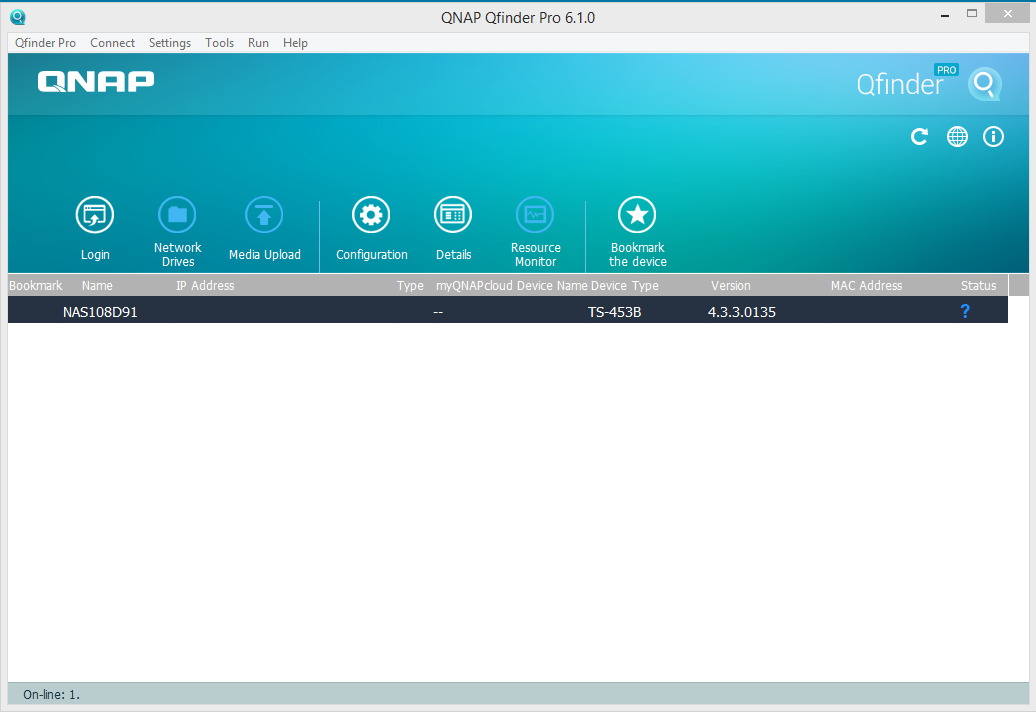The width and height of the screenshot is (1036, 712).
Task: Open the Settings menu
Action: pyautogui.click(x=170, y=43)
